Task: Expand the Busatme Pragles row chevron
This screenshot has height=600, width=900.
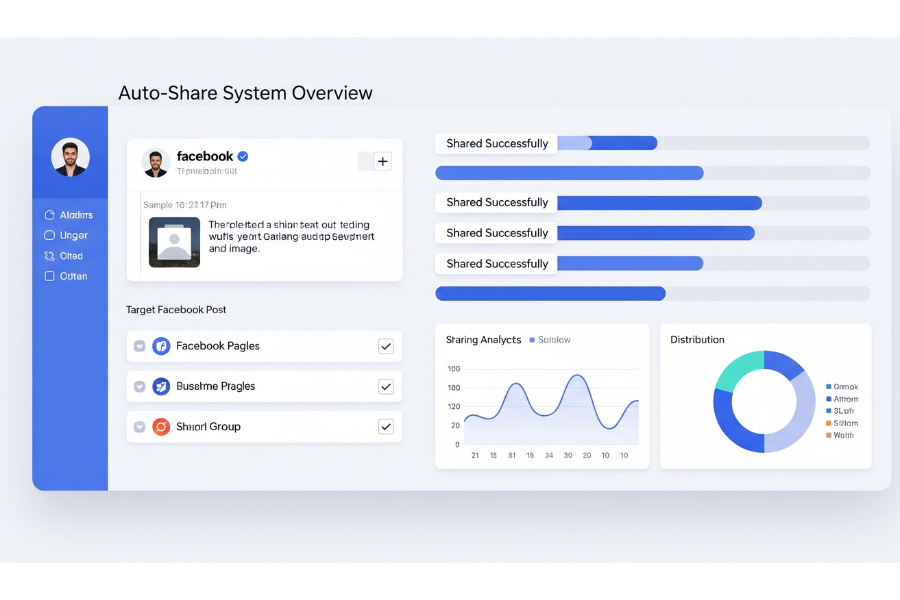Action: tap(139, 386)
